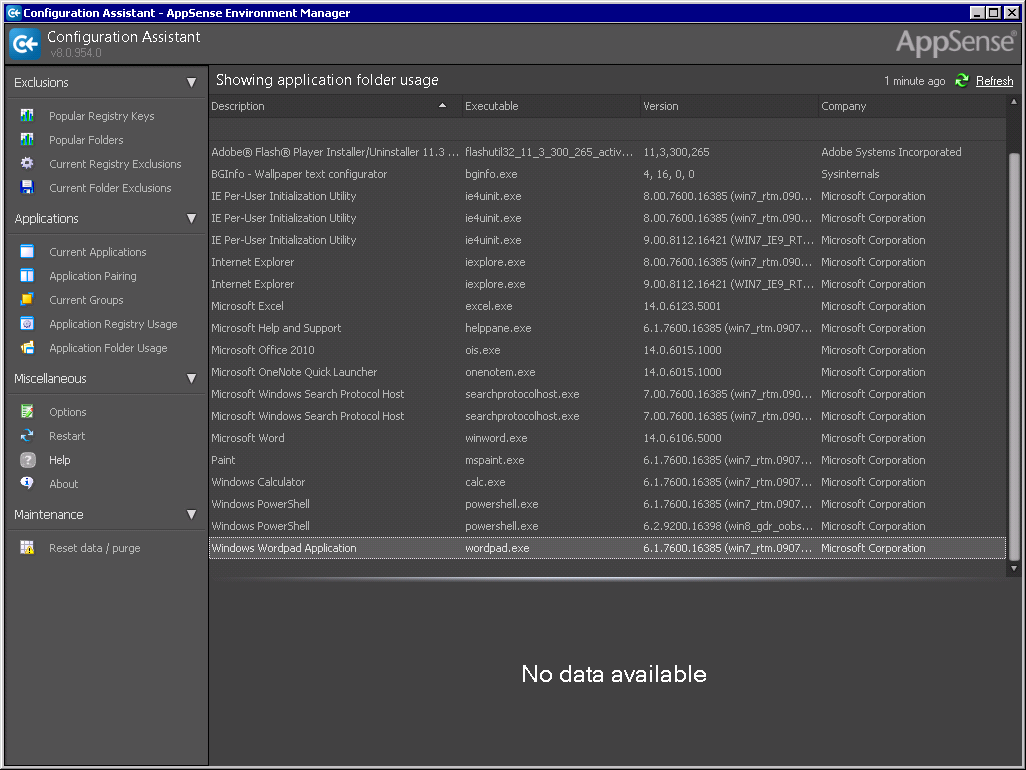Click the Refresh link
1026x770 pixels.
pyautogui.click(x=994, y=81)
